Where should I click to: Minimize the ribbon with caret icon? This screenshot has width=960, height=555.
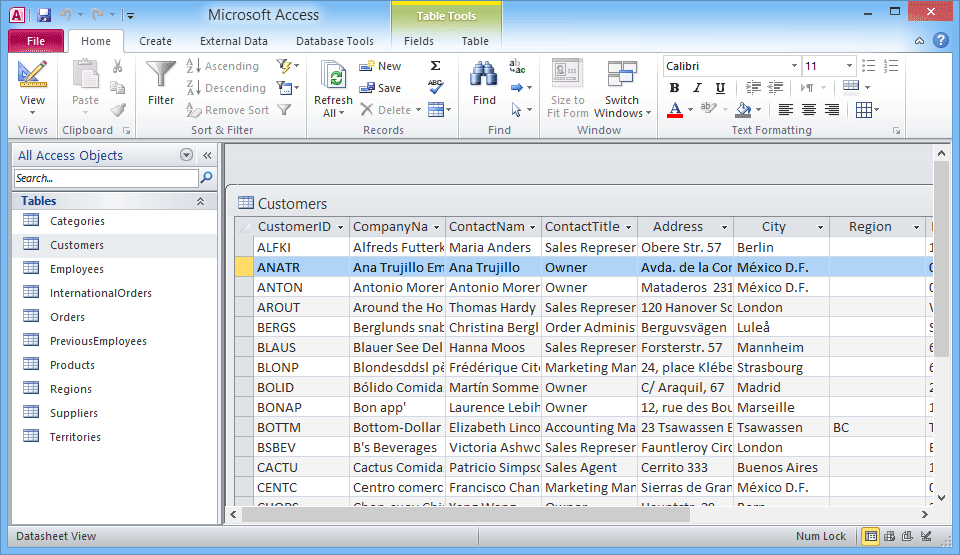coord(920,41)
